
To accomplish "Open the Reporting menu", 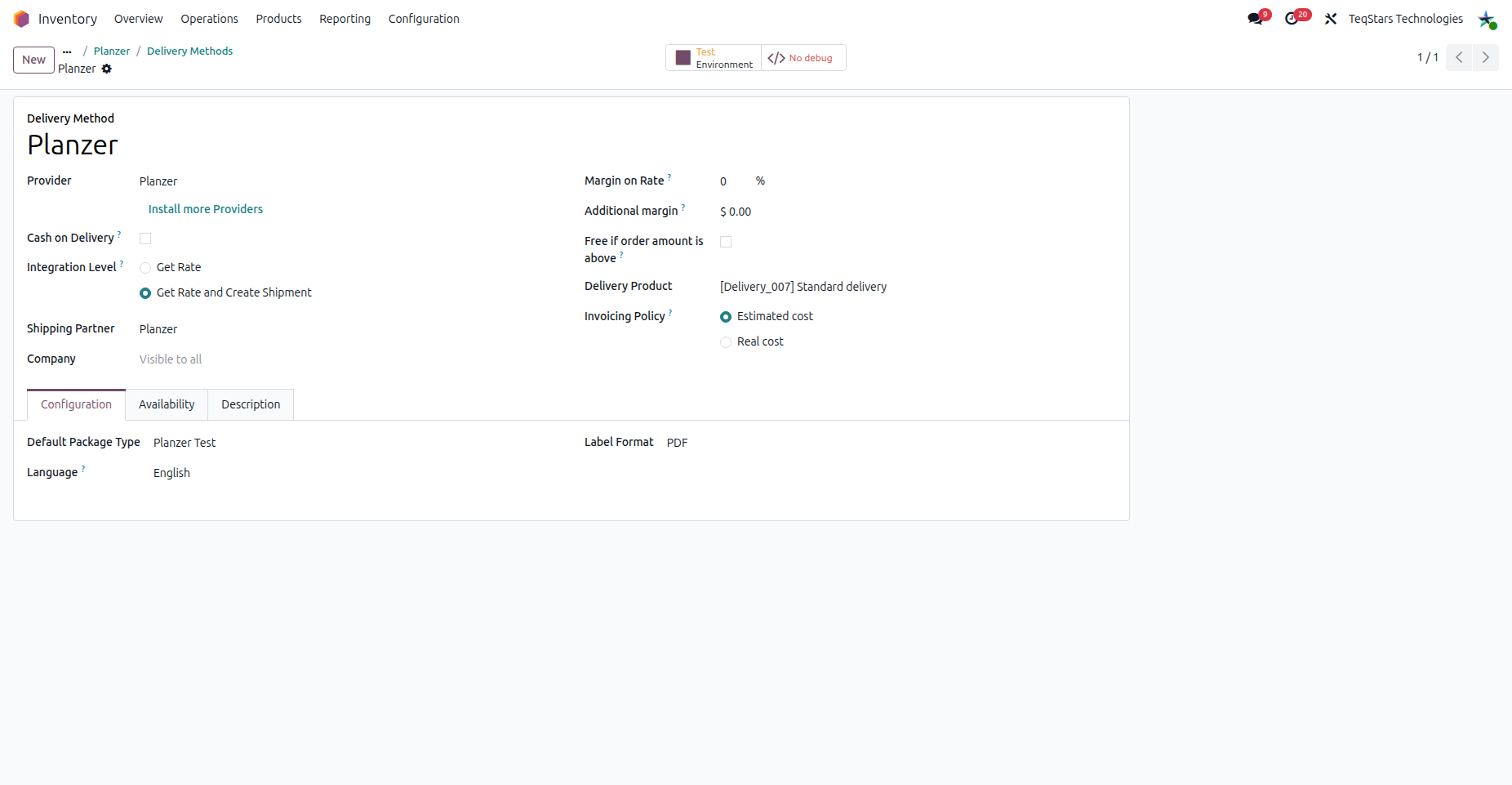I will 345,19.
